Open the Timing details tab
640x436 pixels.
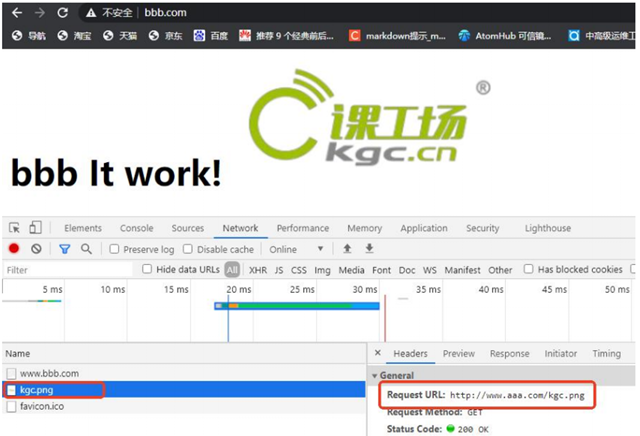pos(607,354)
